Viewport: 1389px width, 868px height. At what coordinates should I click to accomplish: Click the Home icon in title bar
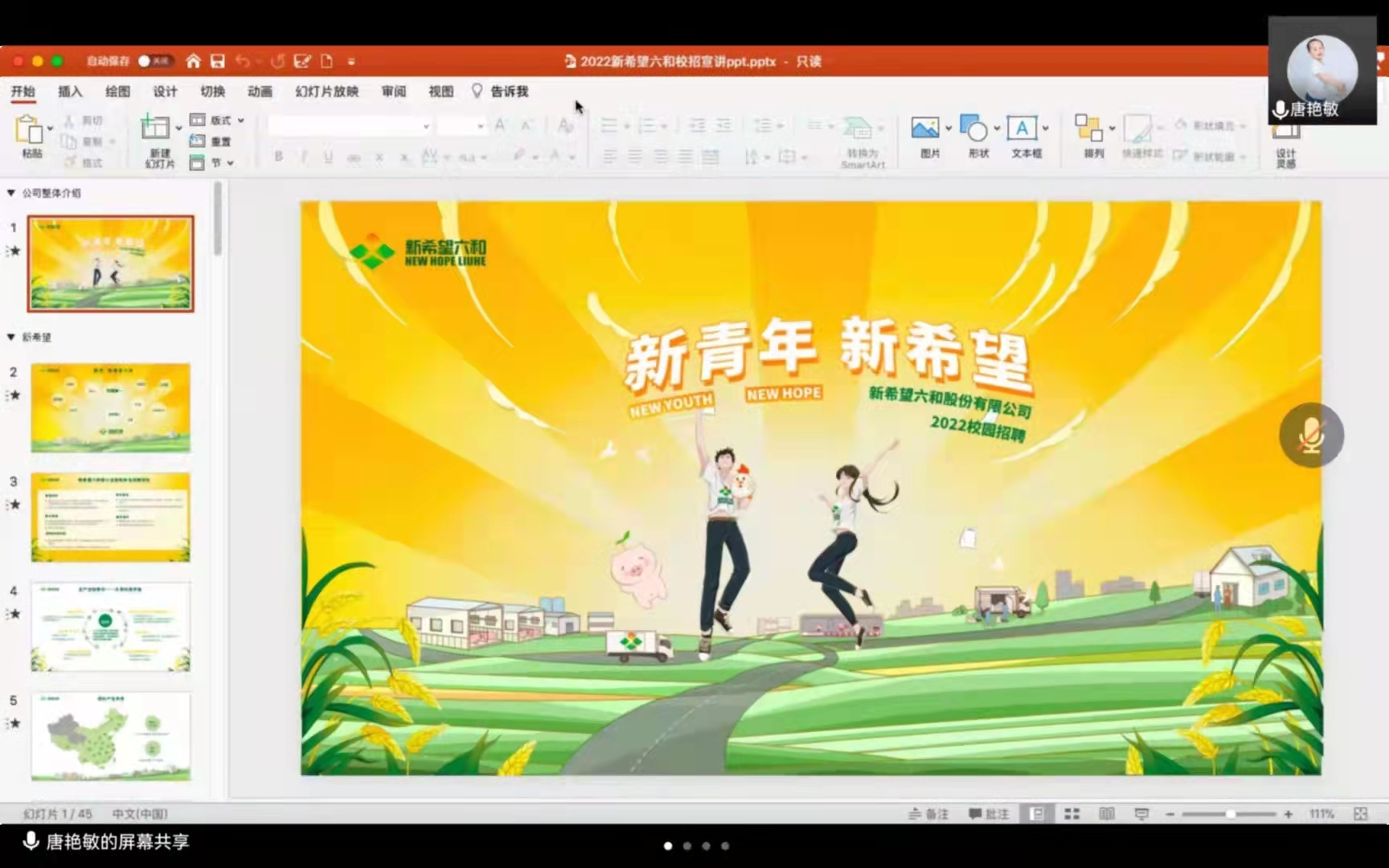193,61
